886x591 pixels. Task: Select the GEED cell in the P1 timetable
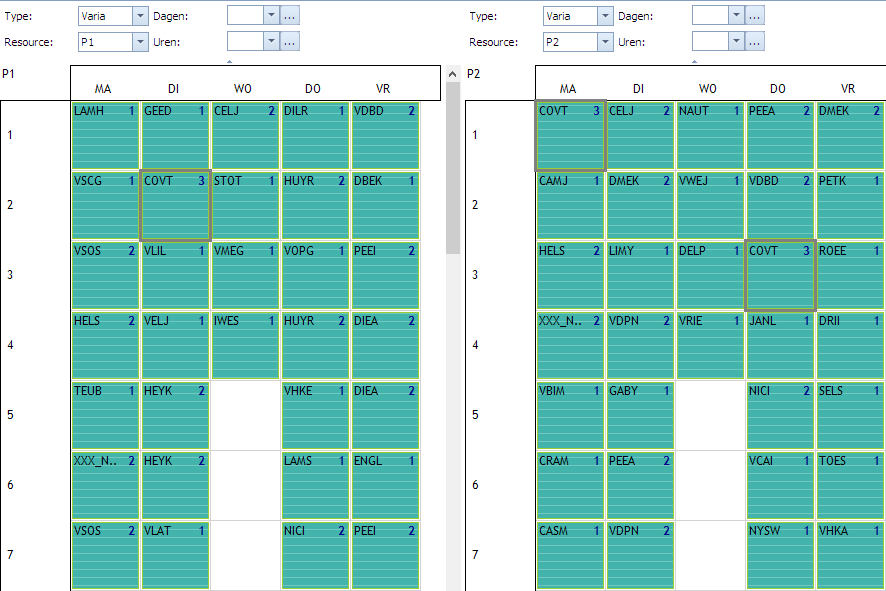[x=175, y=136]
